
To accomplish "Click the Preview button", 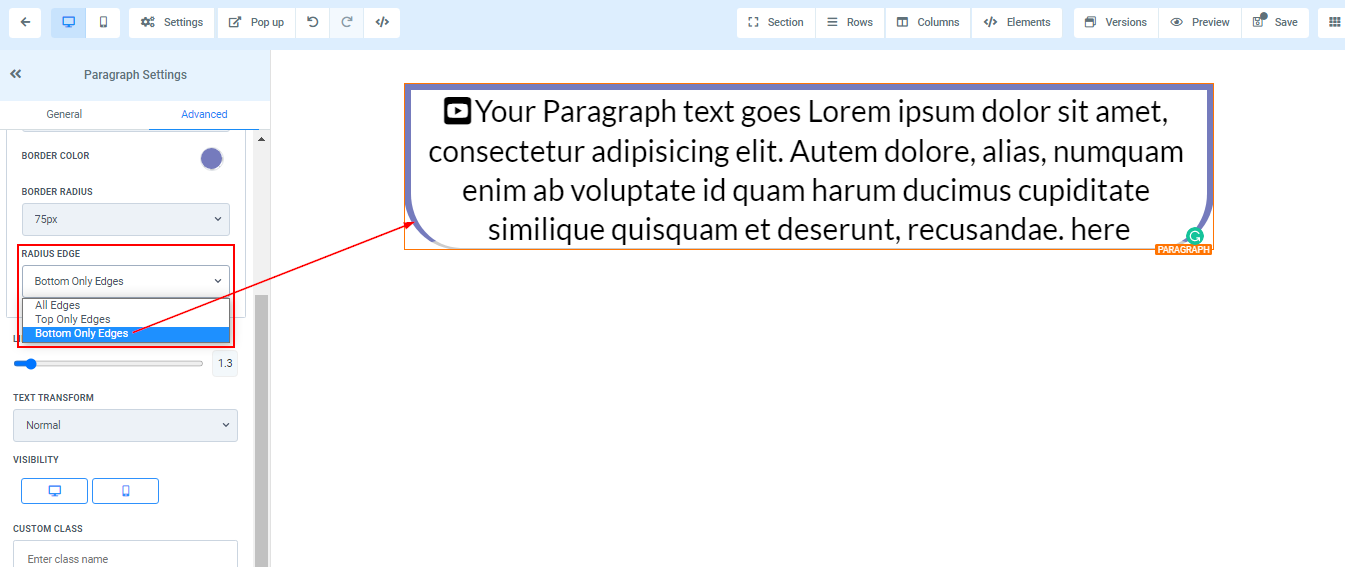I will (1200, 22).
